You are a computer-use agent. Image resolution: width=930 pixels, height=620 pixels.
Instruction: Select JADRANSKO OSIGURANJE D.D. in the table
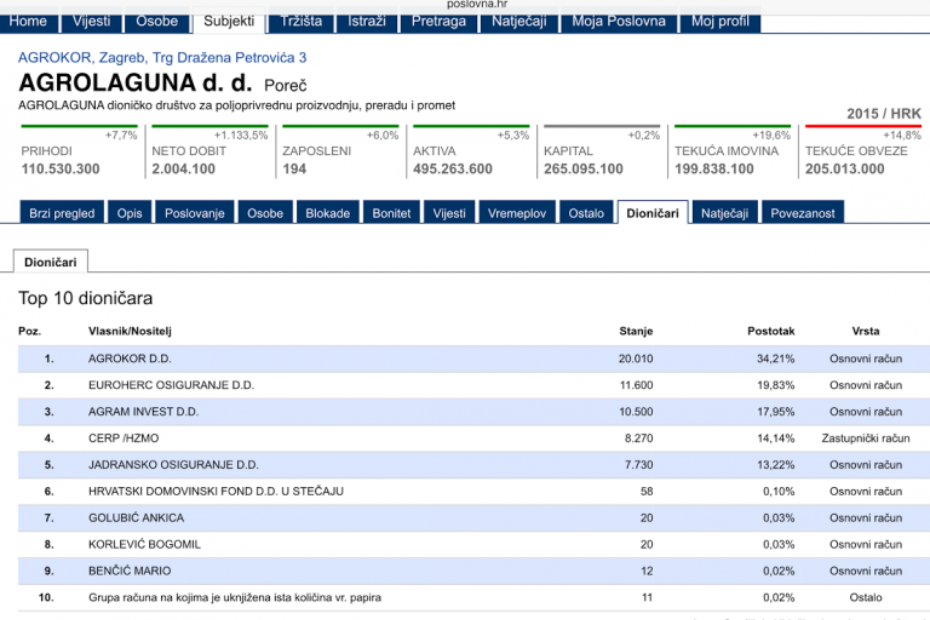point(173,465)
